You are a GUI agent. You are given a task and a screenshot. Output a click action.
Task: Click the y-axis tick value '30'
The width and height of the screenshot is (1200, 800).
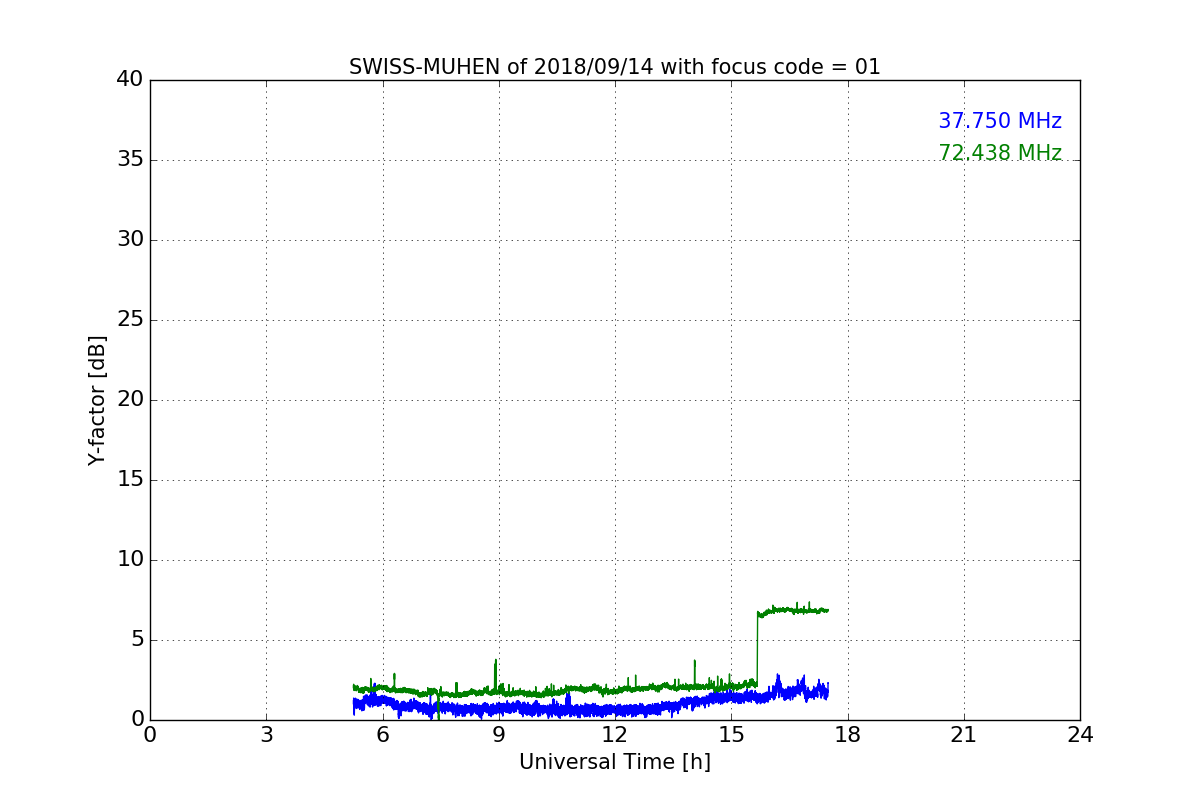130,239
